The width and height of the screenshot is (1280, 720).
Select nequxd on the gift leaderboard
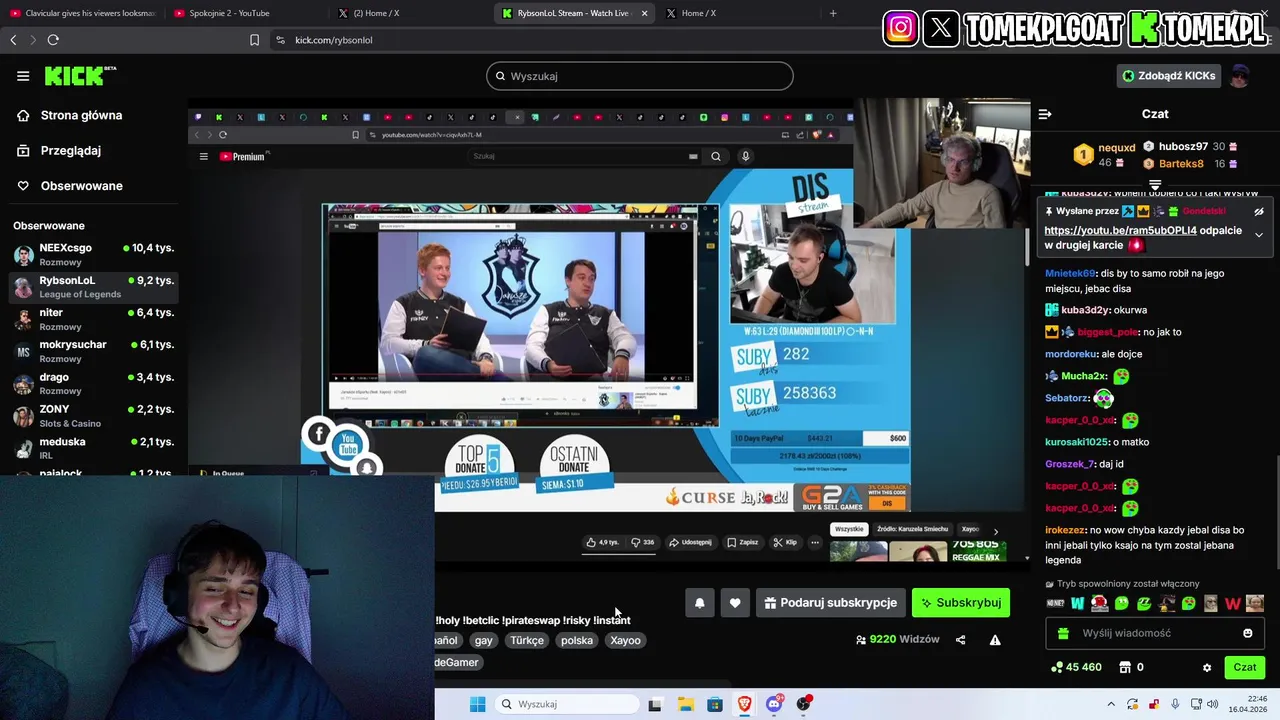coord(1105,154)
